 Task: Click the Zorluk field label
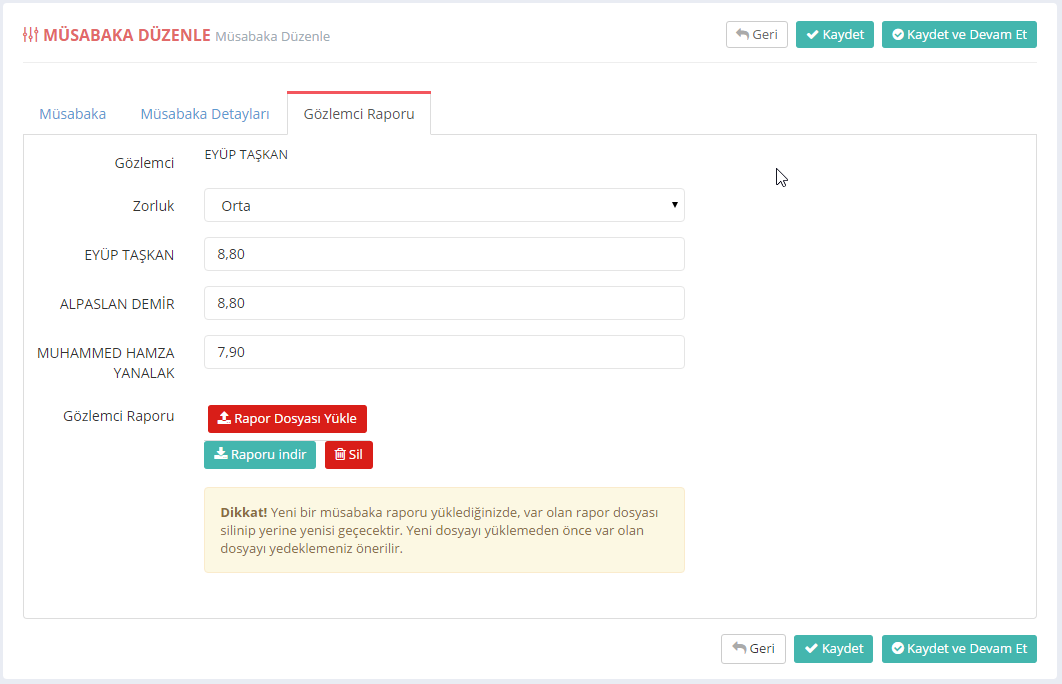[153, 206]
